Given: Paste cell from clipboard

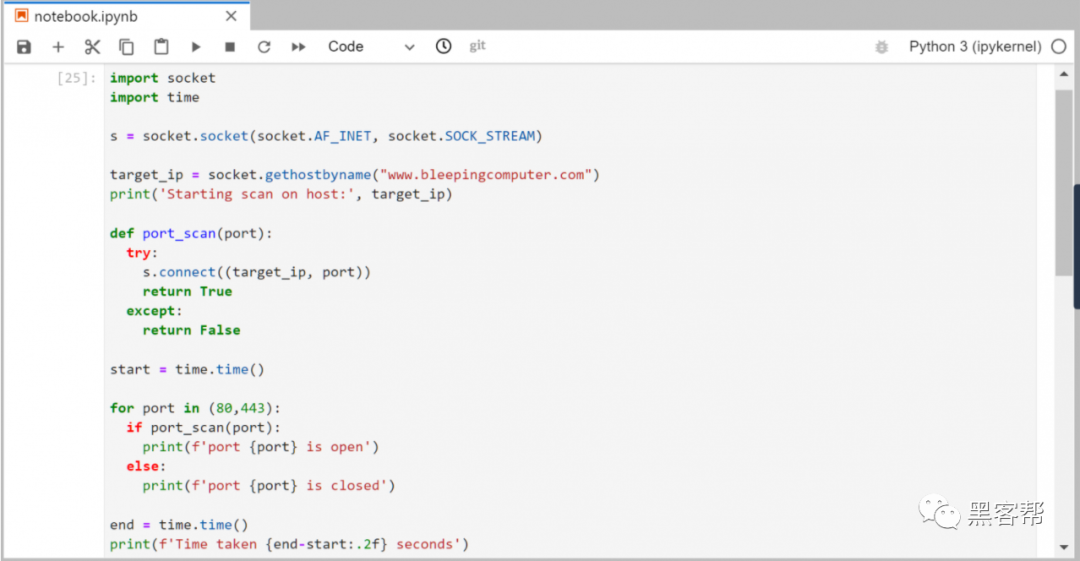Looking at the screenshot, I should [x=161, y=47].
